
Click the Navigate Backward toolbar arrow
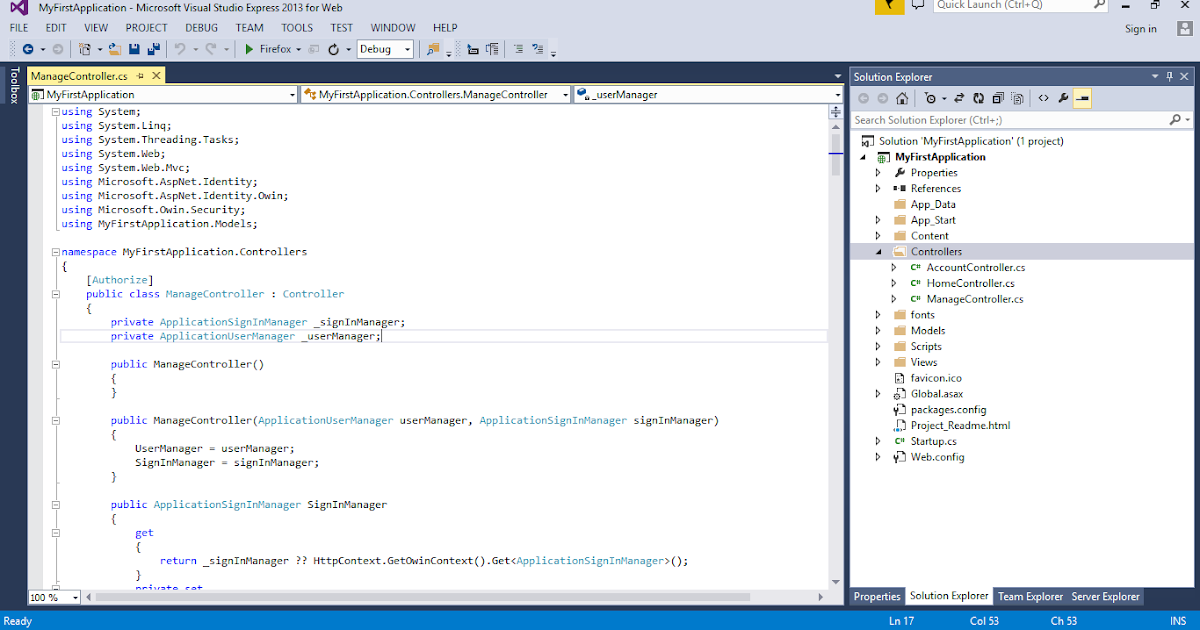point(29,48)
